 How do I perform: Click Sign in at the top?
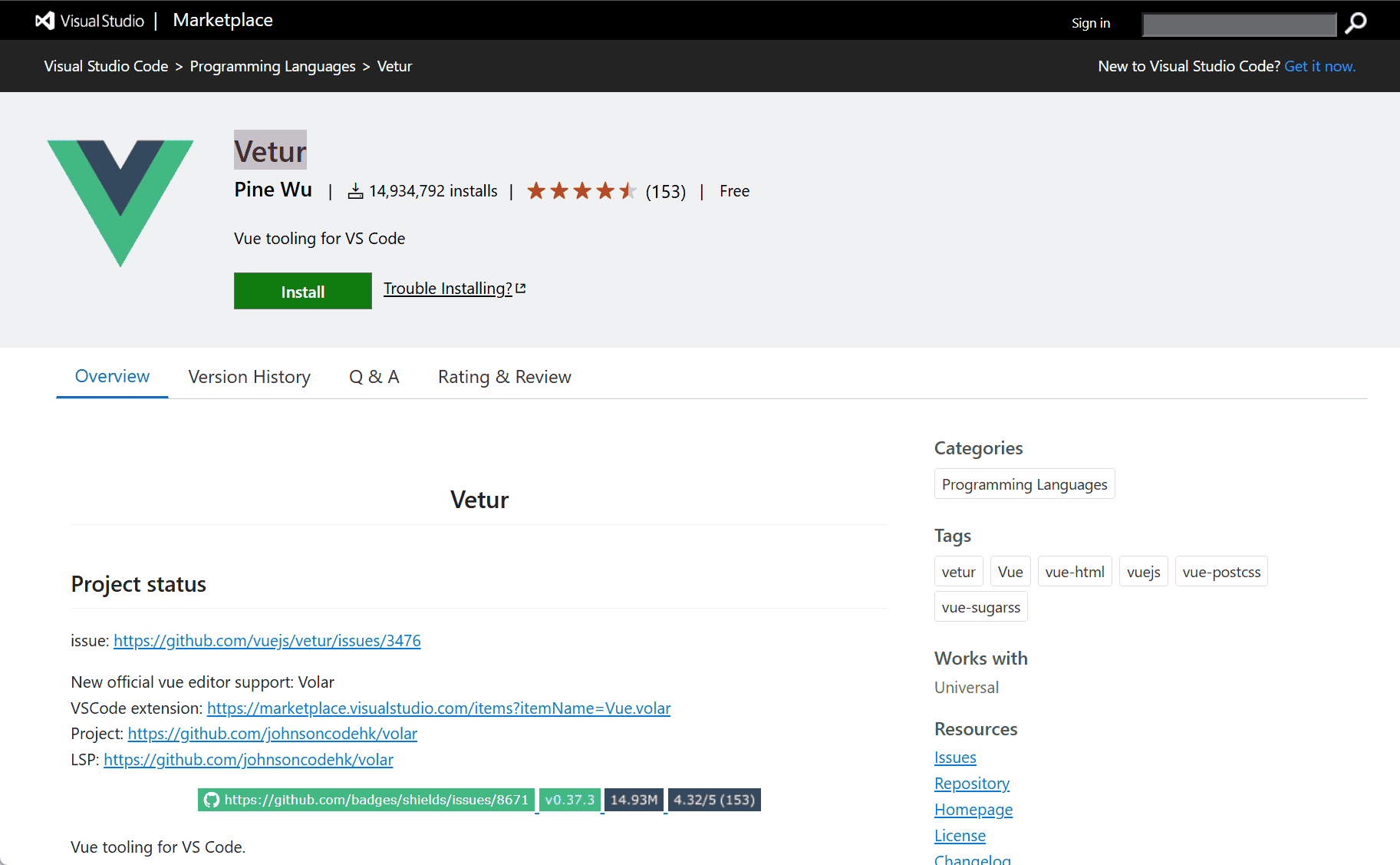pyautogui.click(x=1090, y=23)
